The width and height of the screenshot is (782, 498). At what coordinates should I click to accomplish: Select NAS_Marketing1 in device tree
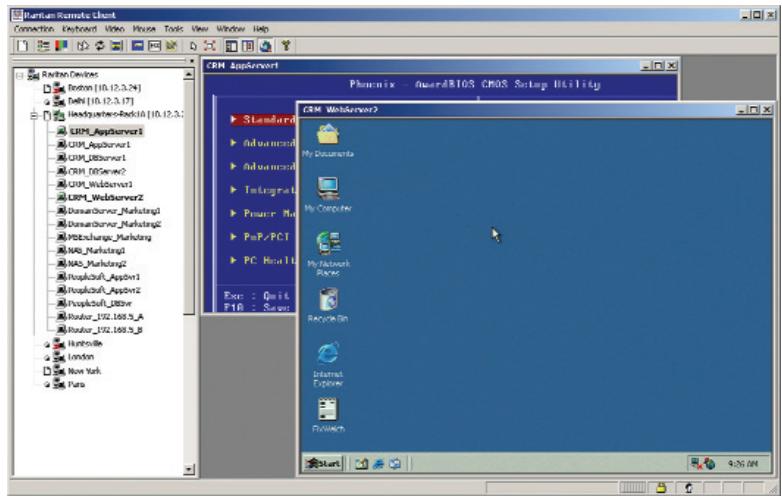(x=96, y=250)
